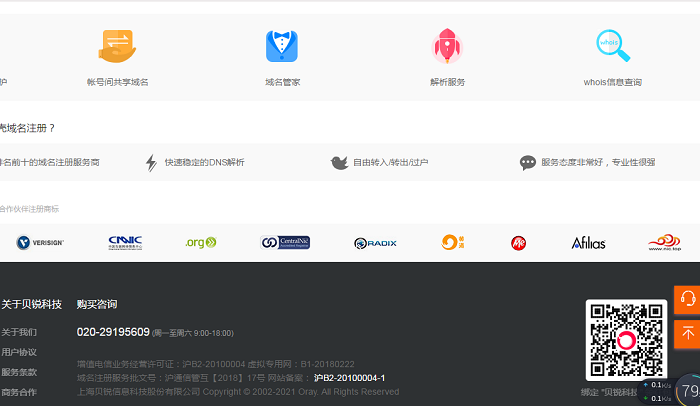Click the orange back-to-top arrow button
The image size is (700, 406).
click(x=687, y=333)
